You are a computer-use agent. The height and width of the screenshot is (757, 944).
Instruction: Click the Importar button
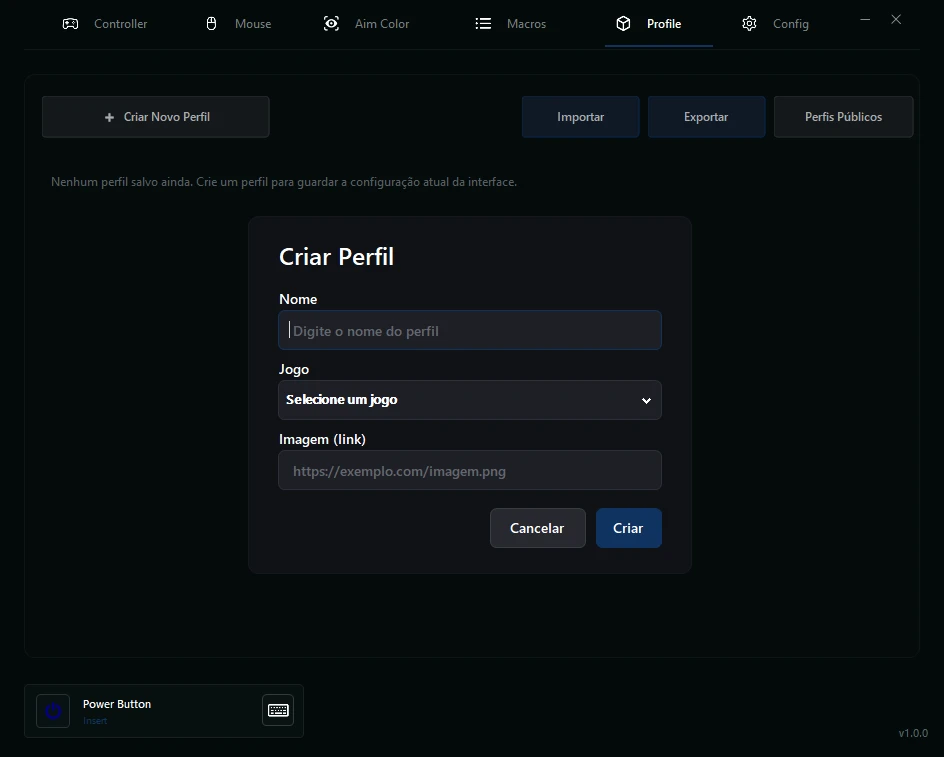click(580, 117)
